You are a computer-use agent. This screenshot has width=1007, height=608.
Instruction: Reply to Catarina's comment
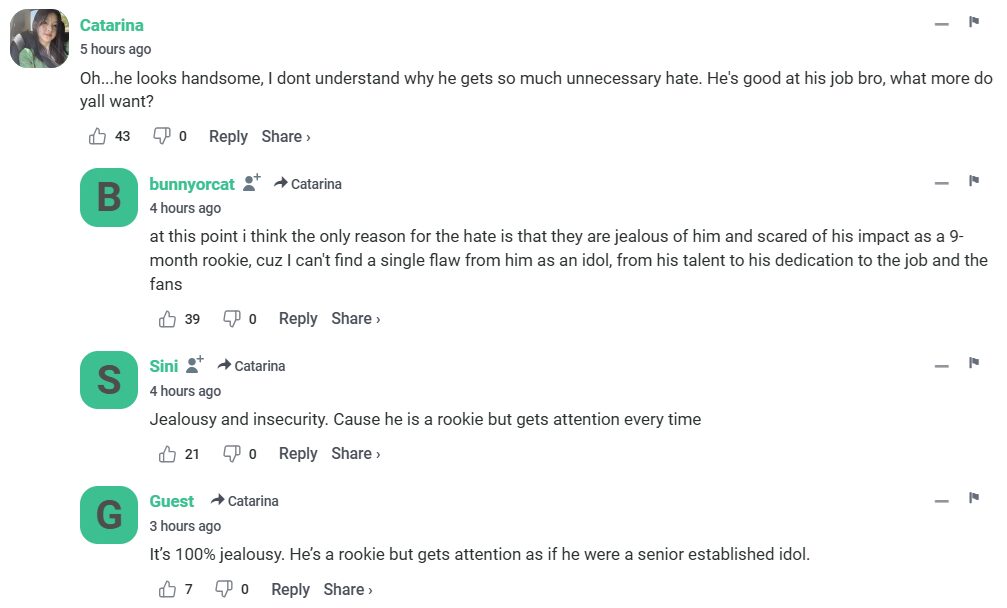coord(228,137)
